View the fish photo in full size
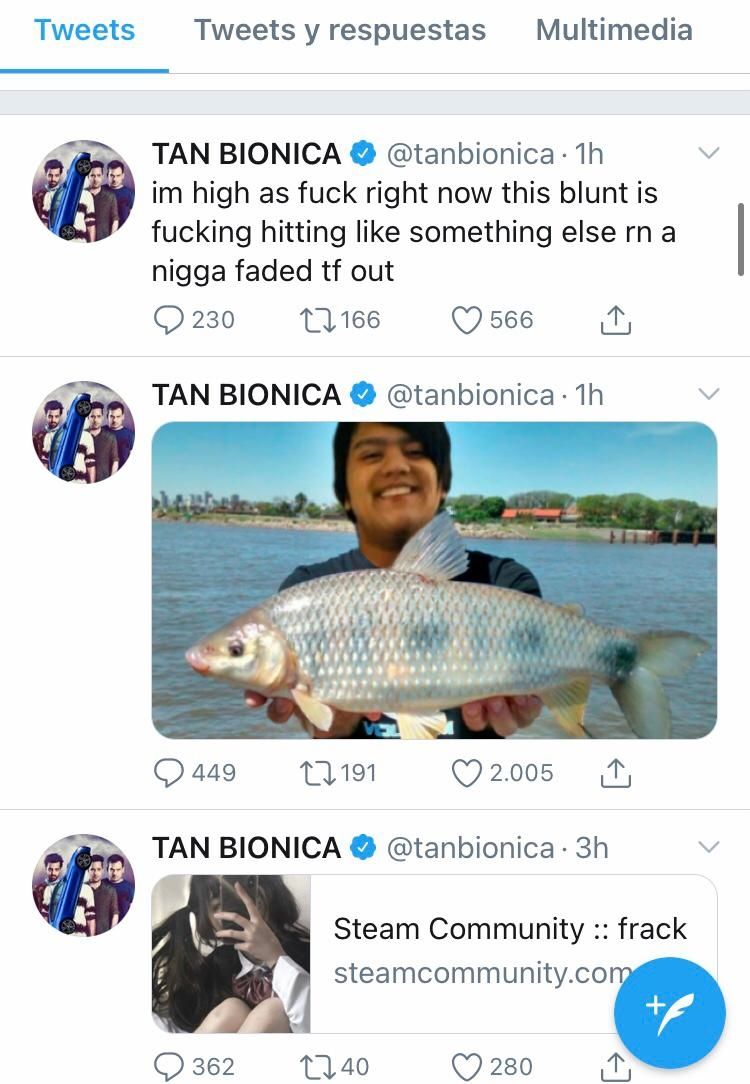The image size is (750, 1084). pos(434,580)
